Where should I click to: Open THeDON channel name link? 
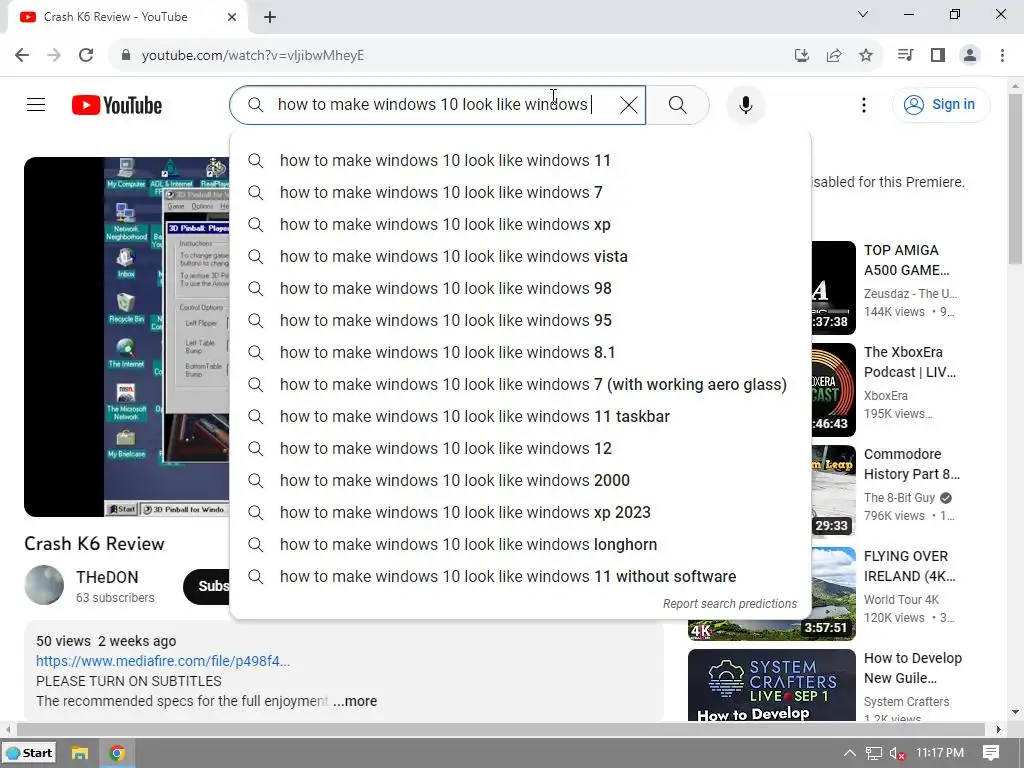[107, 577]
